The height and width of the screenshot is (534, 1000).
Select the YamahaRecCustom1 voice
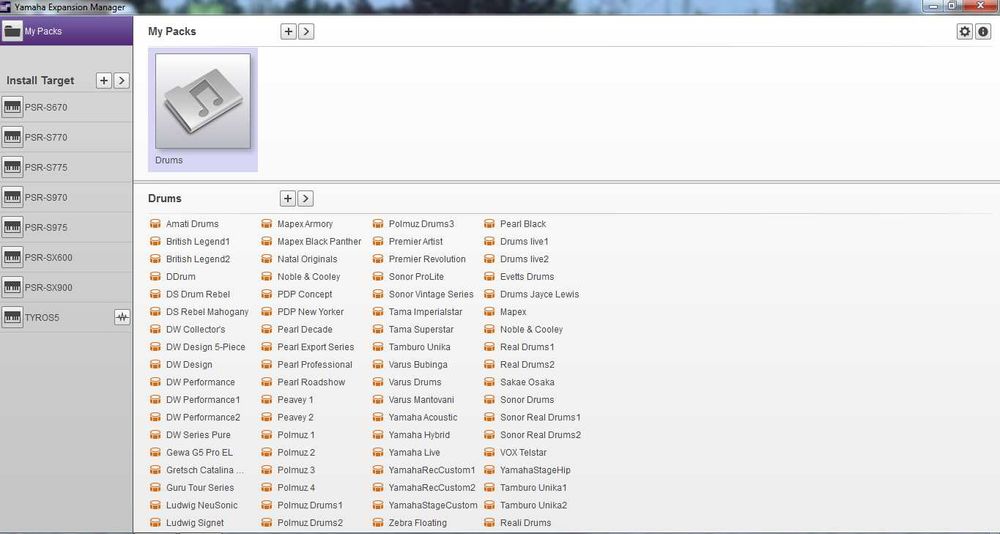pyautogui.click(x=432, y=470)
